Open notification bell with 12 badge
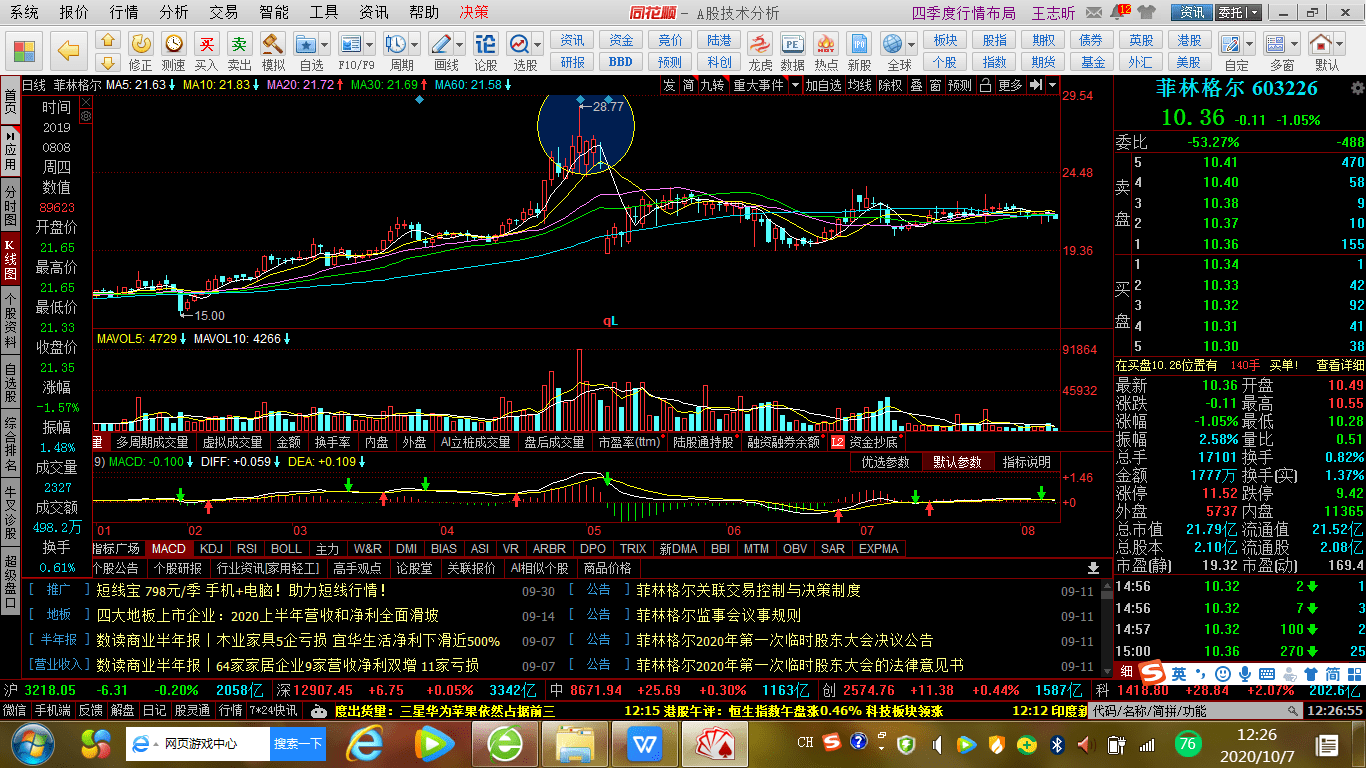 [x=1120, y=12]
